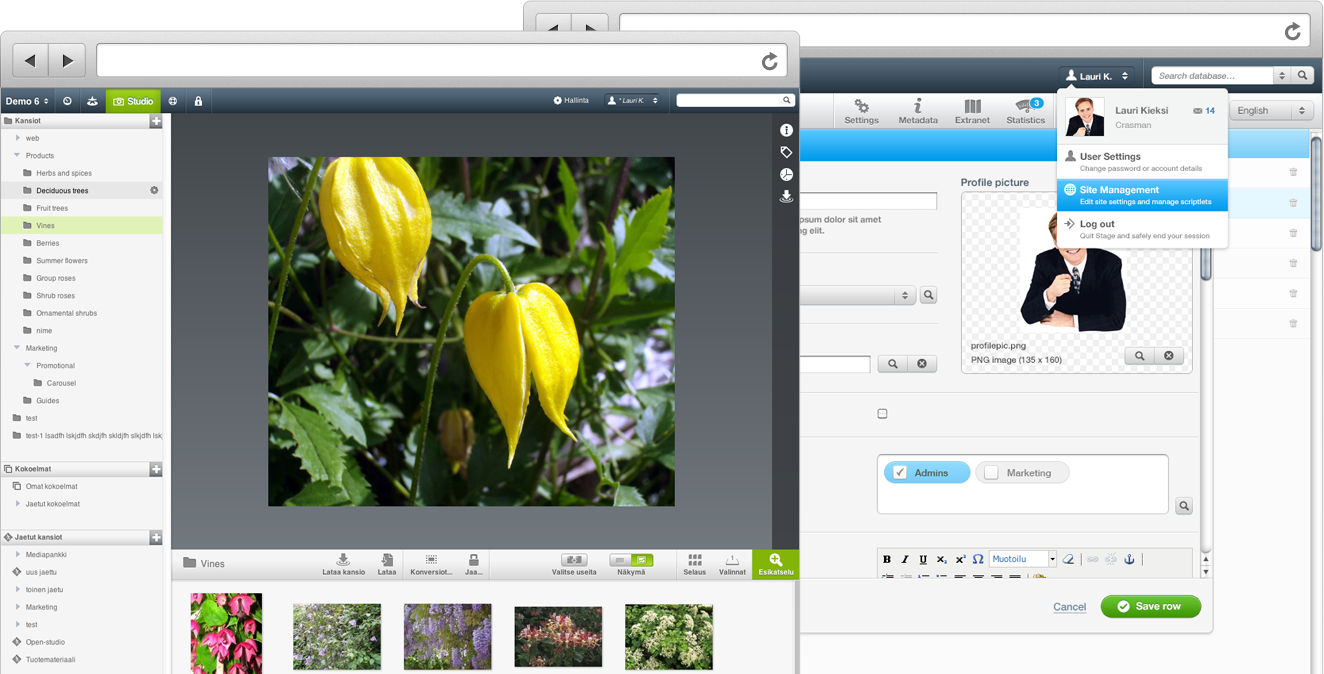Viewport: 1324px width, 674px height.
Task: Switch Näkymä to thumbnail view
Action: [x=642, y=561]
